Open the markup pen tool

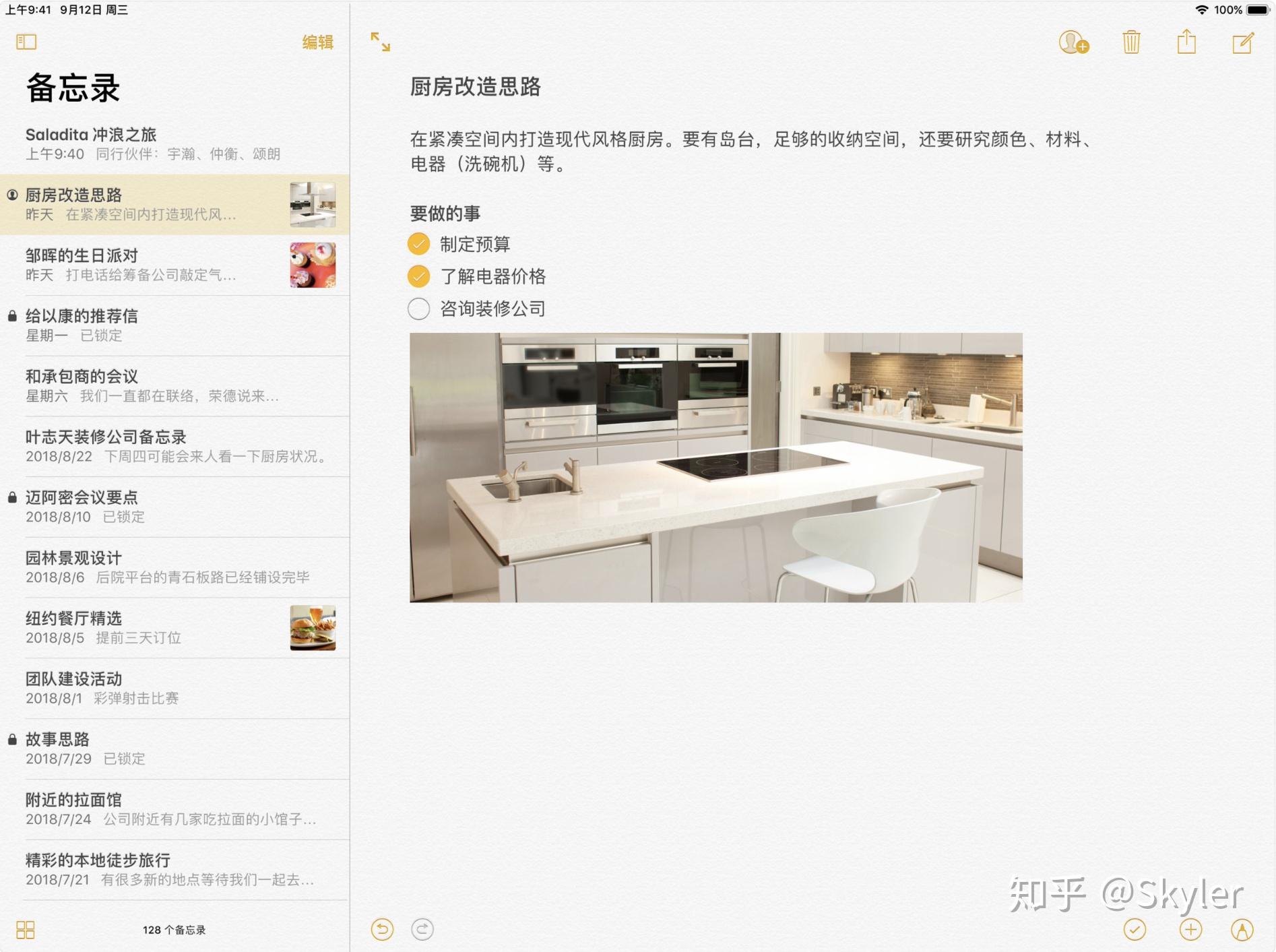tap(1242, 930)
